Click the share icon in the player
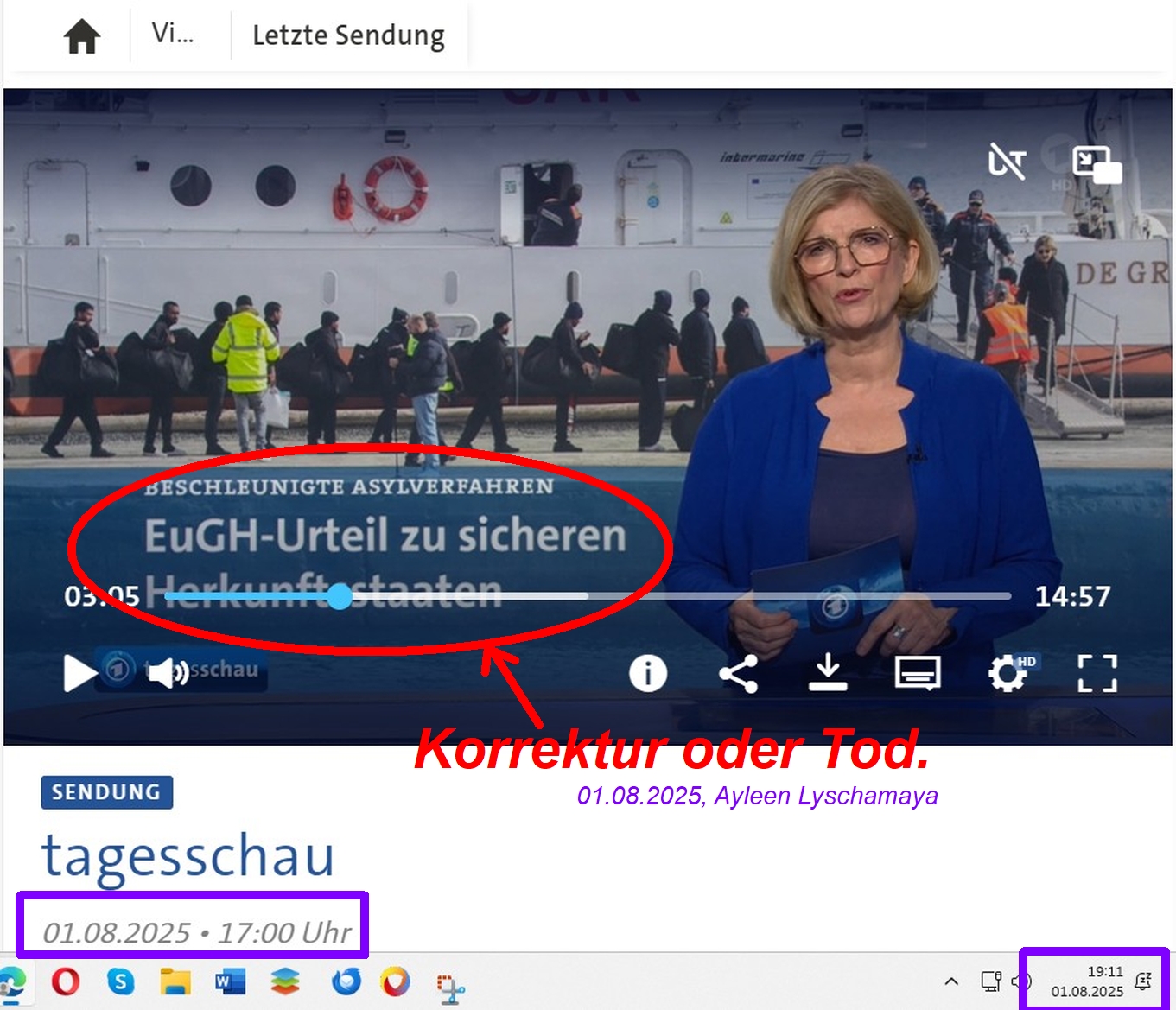This screenshot has width=1176, height=1010. click(x=739, y=673)
